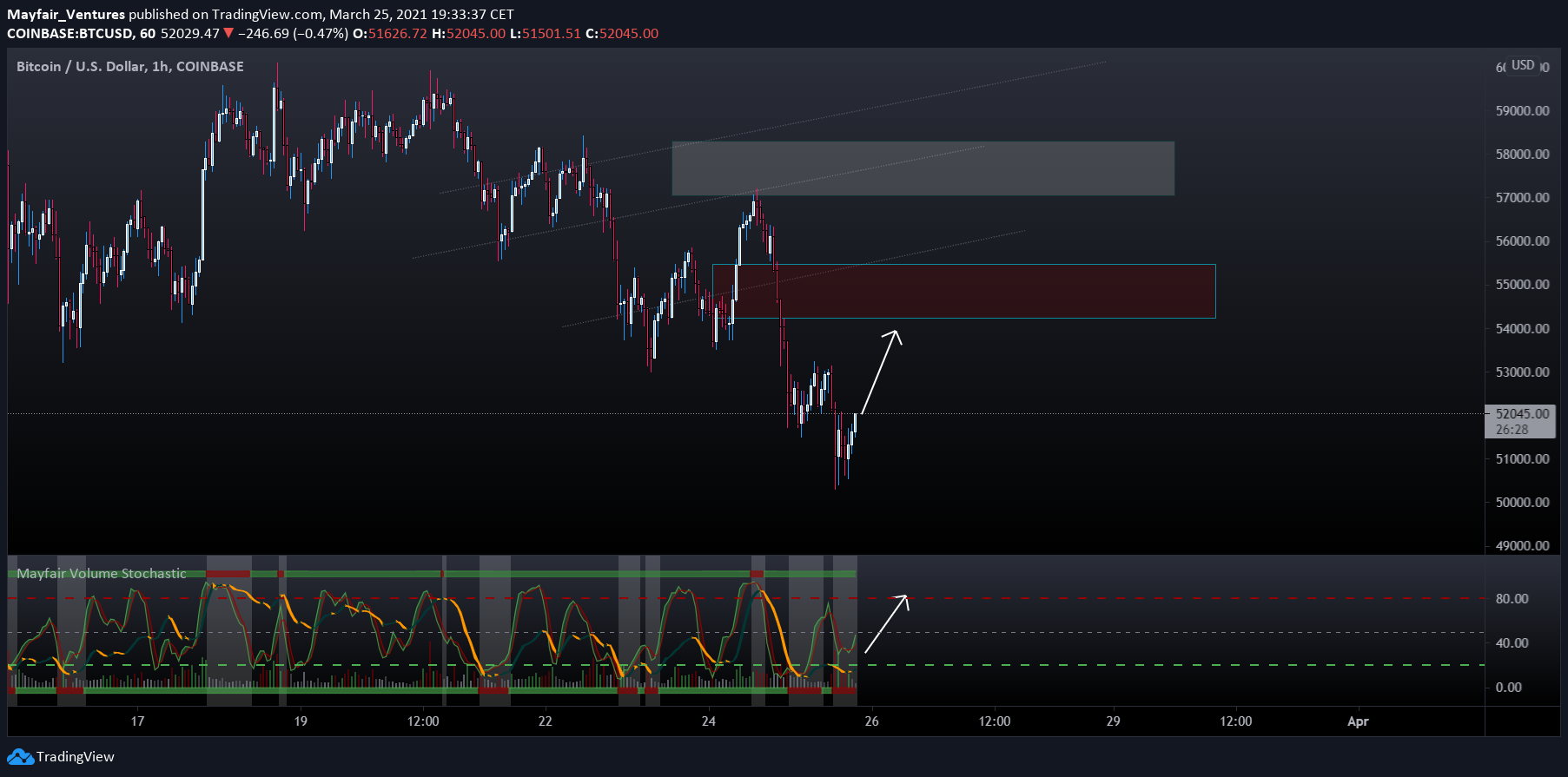
Task: Click the 0.00 stochastic axis label
Action: 1508,688
